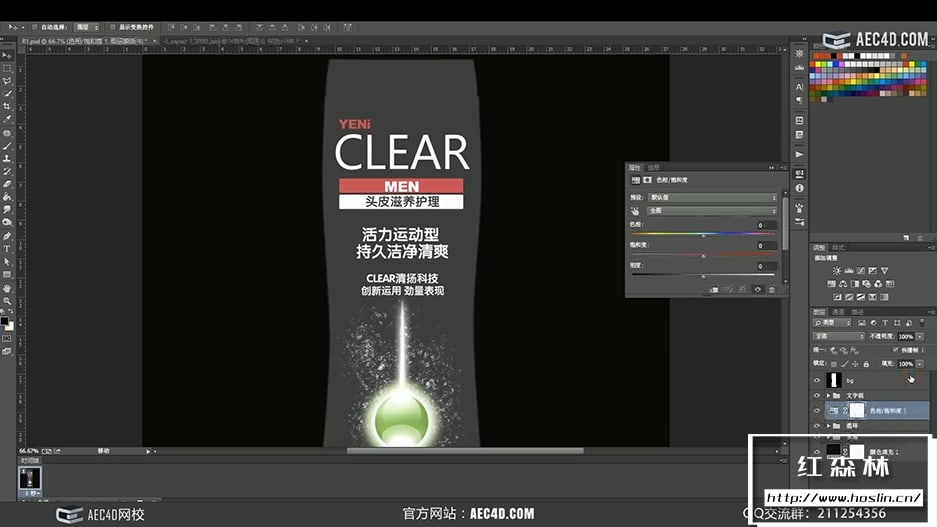Switch to the second document tab

click(x=232, y=41)
